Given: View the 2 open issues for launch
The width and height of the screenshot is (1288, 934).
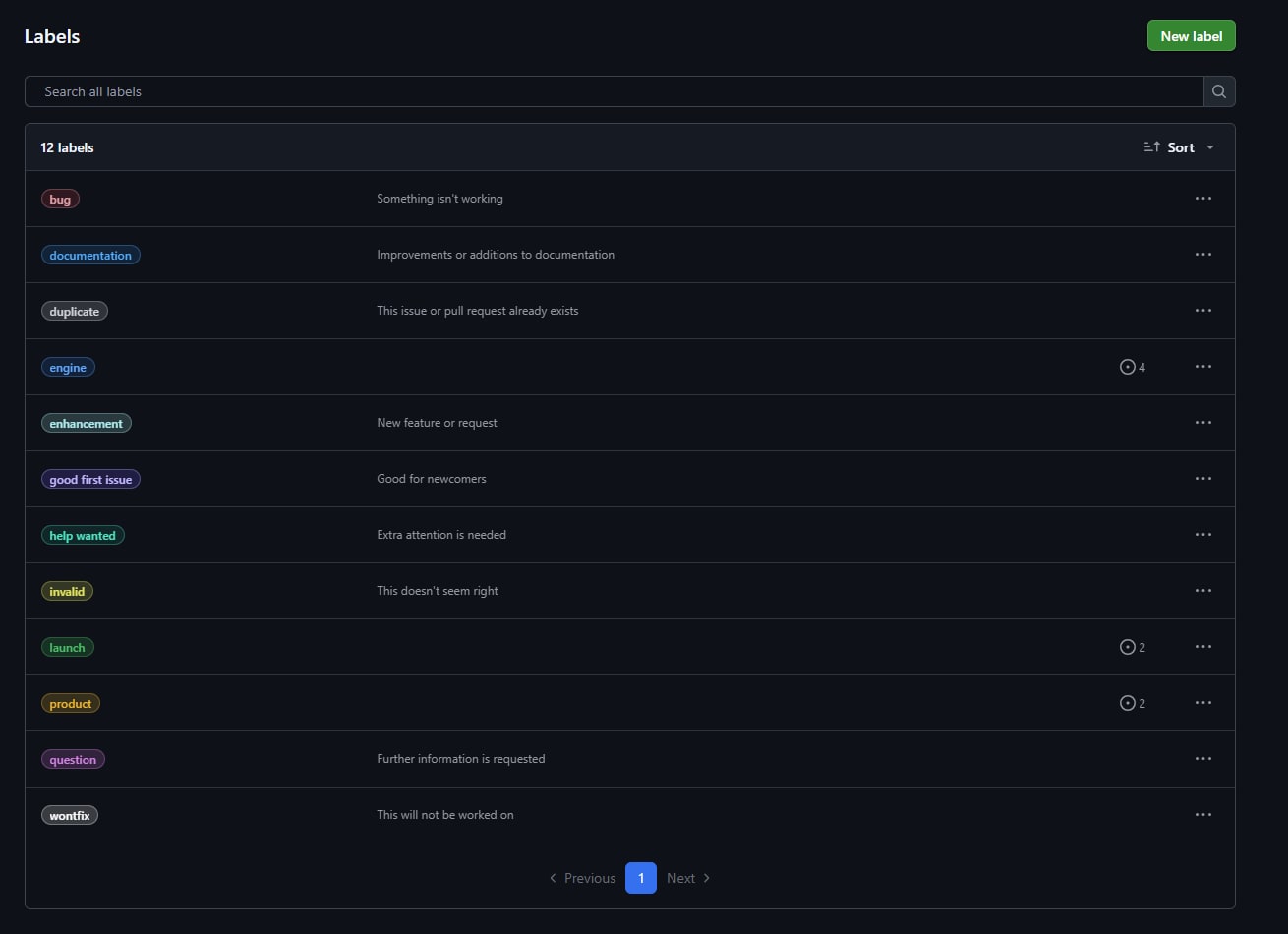Looking at the screenshot, I should 1133,647.
